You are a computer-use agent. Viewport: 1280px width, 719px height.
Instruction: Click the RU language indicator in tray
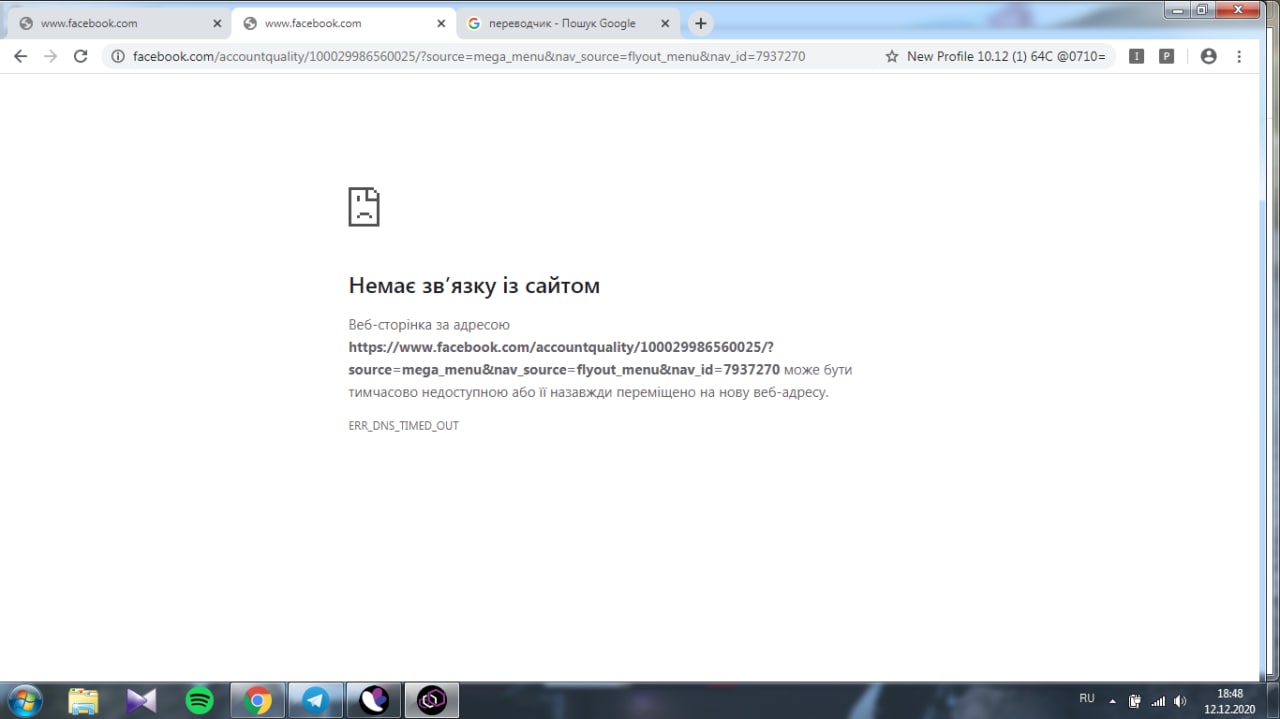pyautogui.click(x=1087, y=699)
